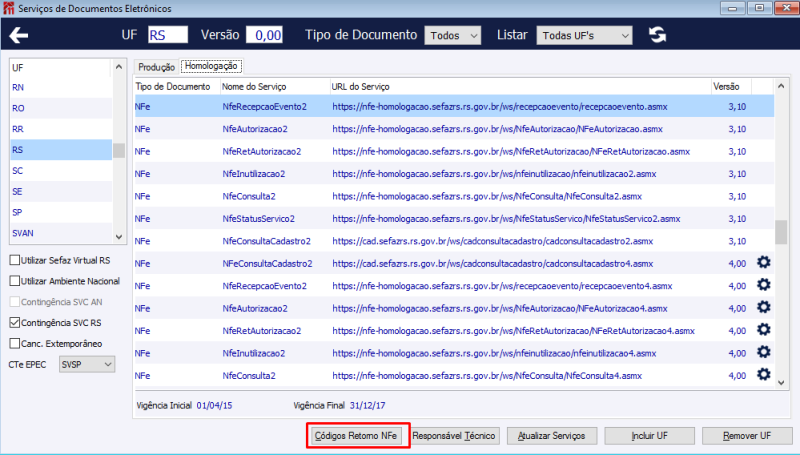Open gear settings for recepcaoevento4.asmx row
This screenshot has width=800, height=455.
tap(763, 285)
